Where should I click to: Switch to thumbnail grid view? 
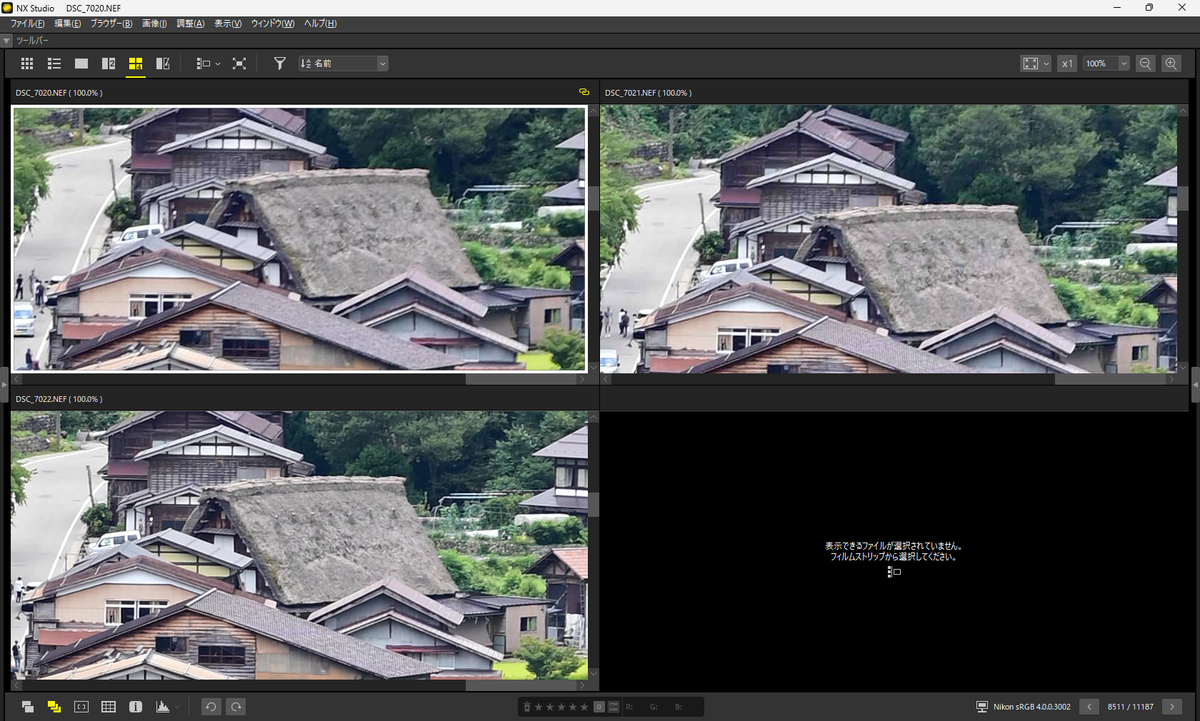27,63
